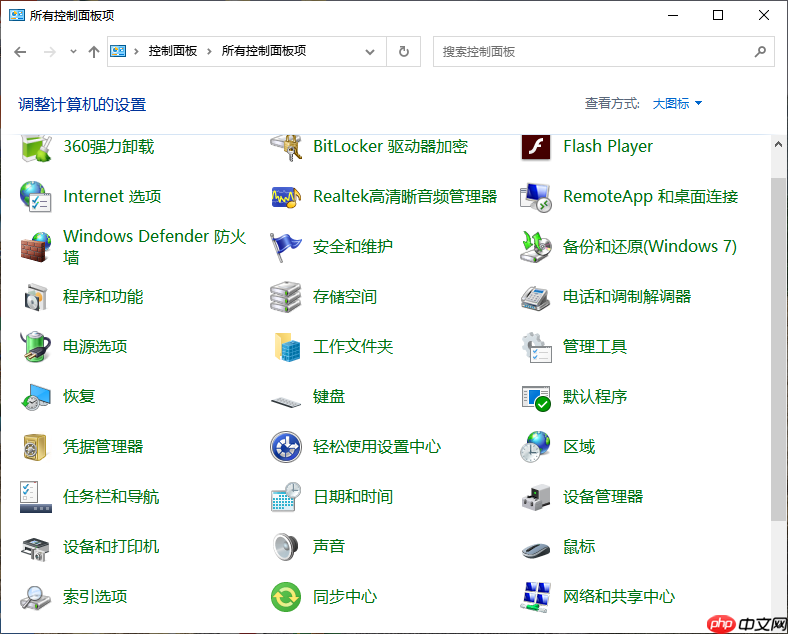Open the Realtek audio manager icon
Screen dimensions: 788x634
click(286, 196)
